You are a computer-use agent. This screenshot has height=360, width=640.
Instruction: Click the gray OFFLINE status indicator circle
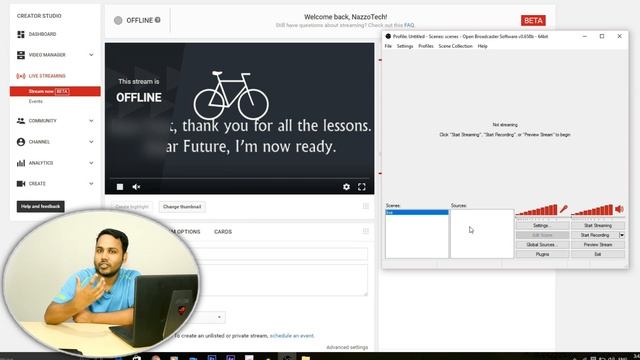tap(118, 20)
